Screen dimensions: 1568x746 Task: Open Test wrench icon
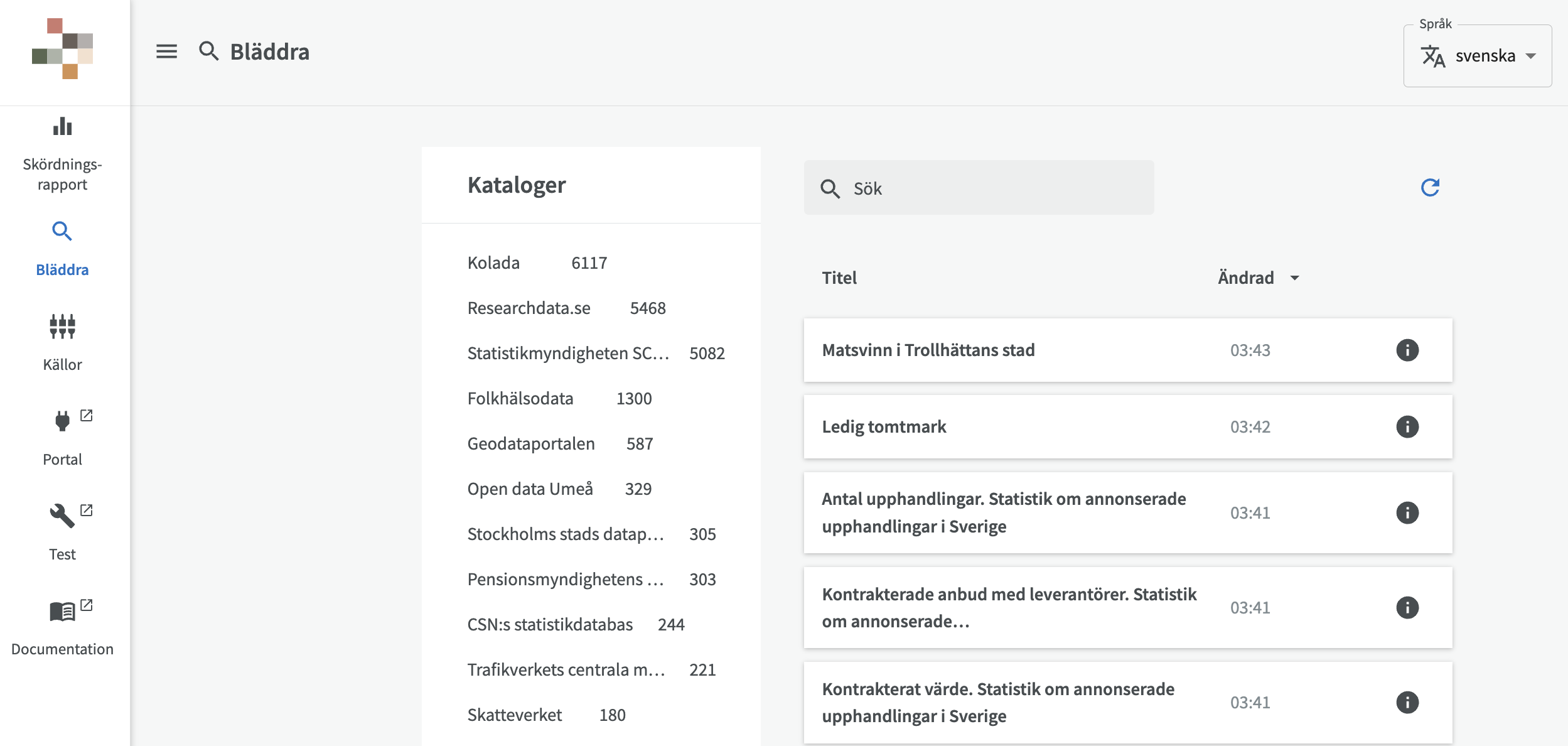tap(62, 515)
